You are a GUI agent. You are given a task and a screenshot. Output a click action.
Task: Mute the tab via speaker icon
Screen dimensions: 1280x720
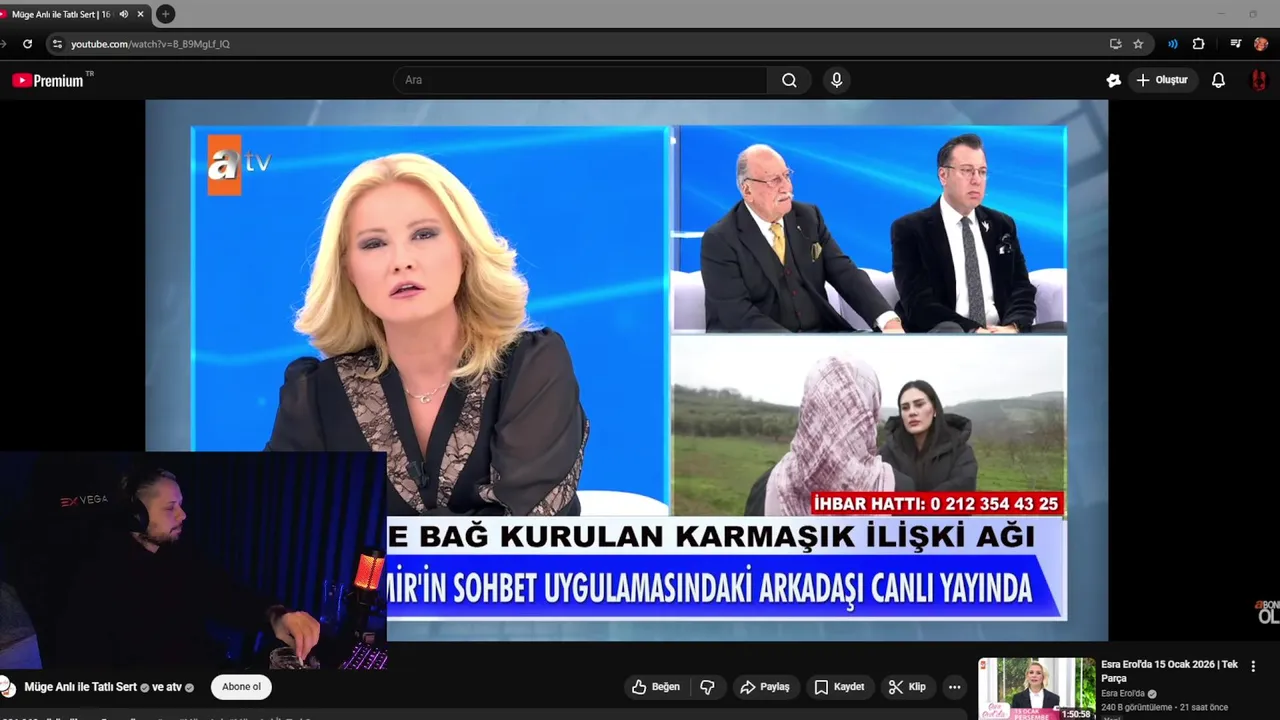pos(124,14)
